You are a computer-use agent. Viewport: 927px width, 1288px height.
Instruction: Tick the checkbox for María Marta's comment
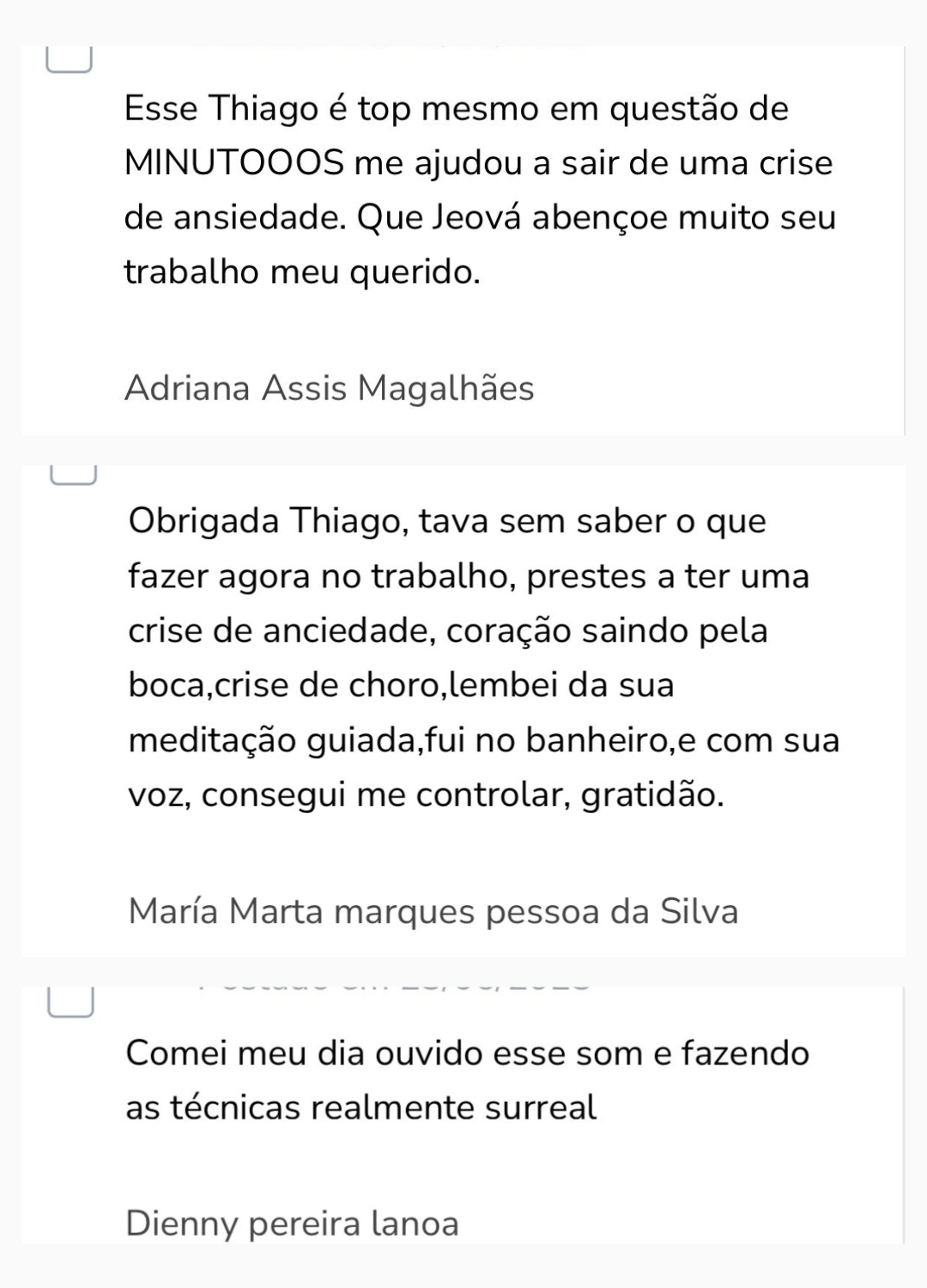[73, 475]
